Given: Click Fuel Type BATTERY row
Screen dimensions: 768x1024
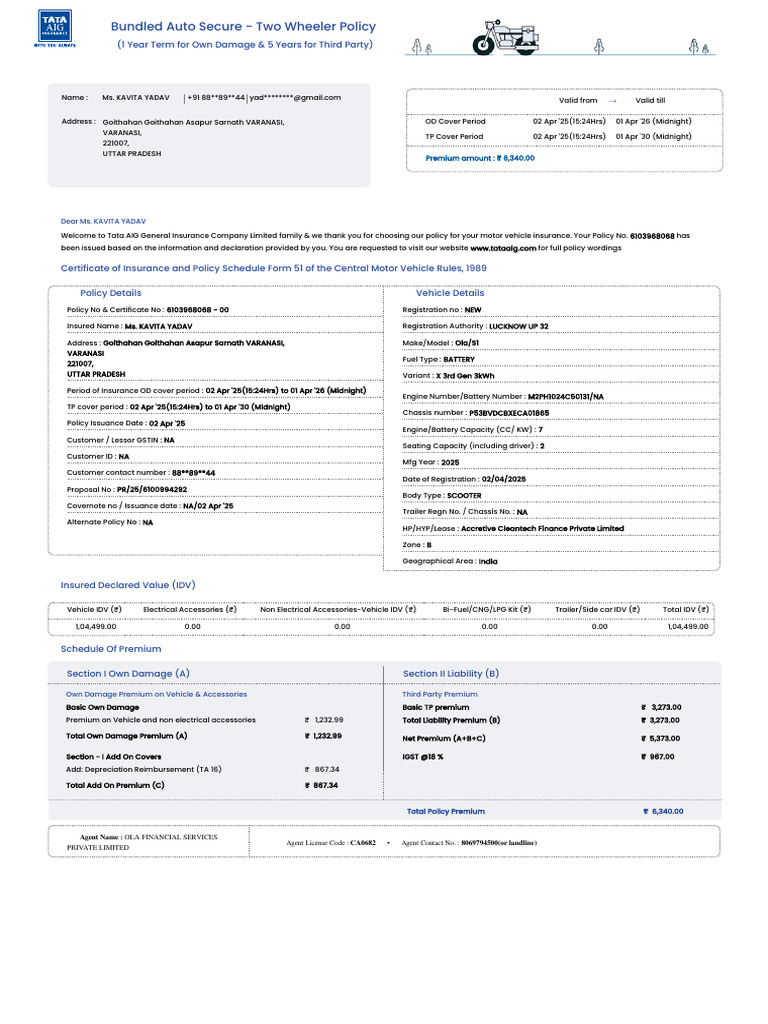Looking at the screenshot, I should (x=438, y=359).
